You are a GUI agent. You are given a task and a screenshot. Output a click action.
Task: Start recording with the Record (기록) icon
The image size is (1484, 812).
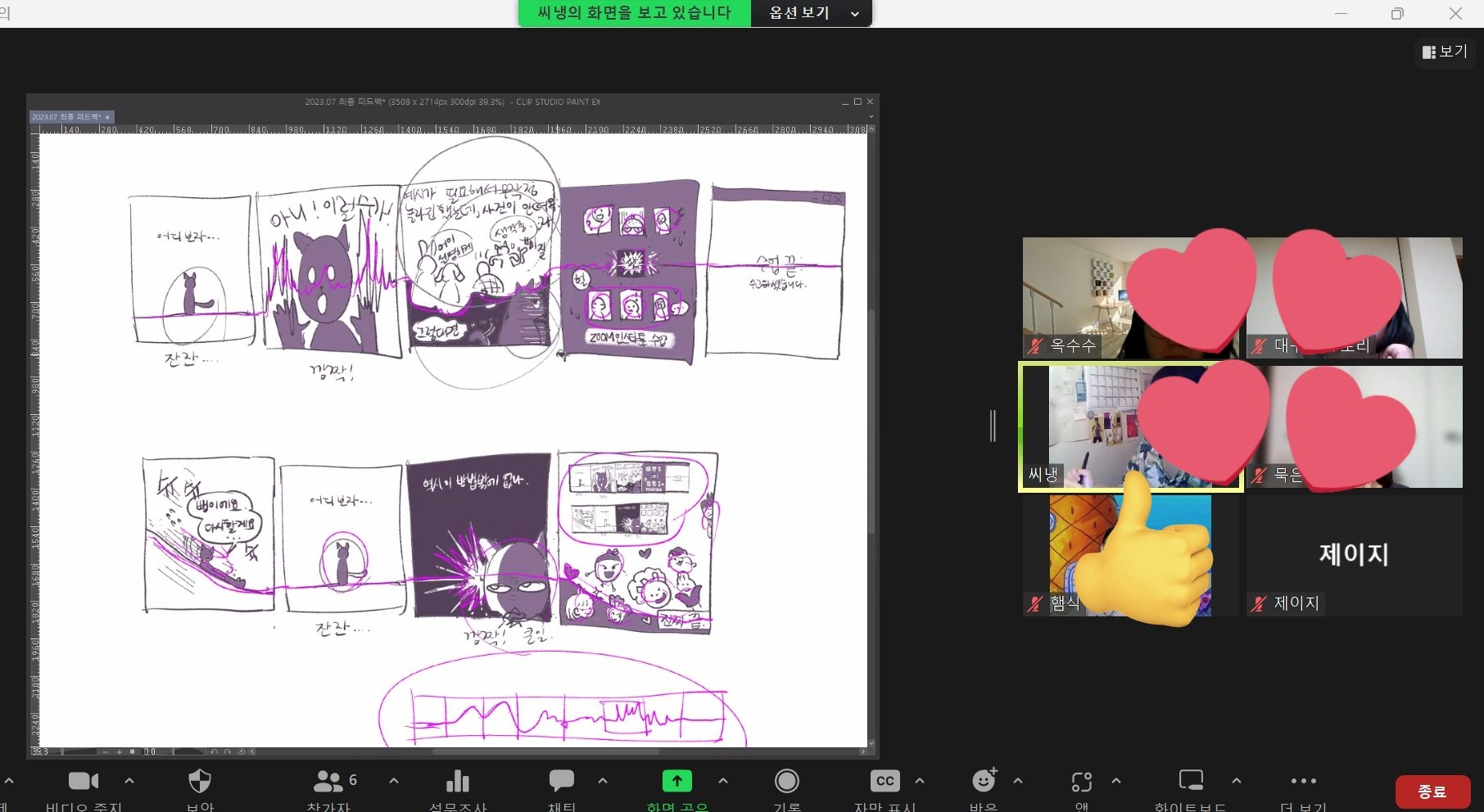tap(787, 781)
